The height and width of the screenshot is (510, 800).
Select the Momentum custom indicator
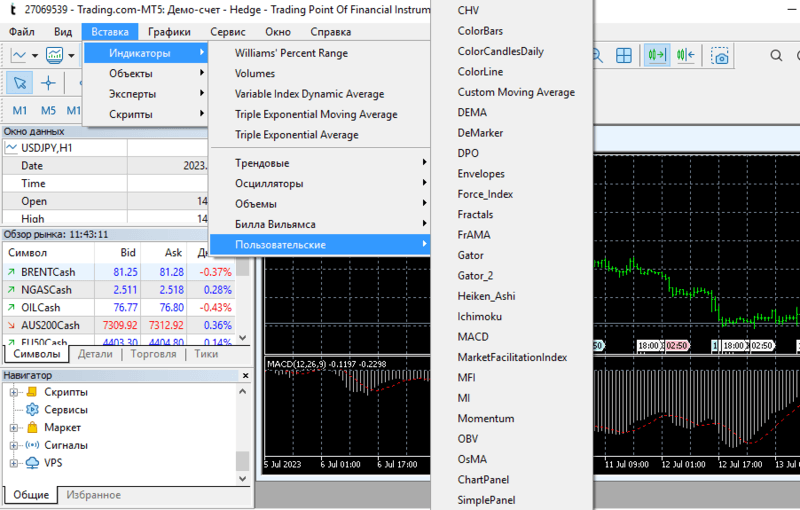(x=512, y=418)
